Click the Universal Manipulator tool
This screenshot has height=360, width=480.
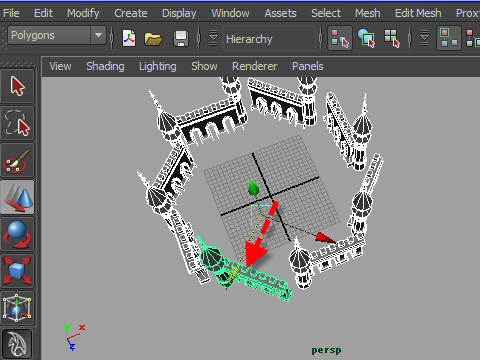click(x=17, y=308)
